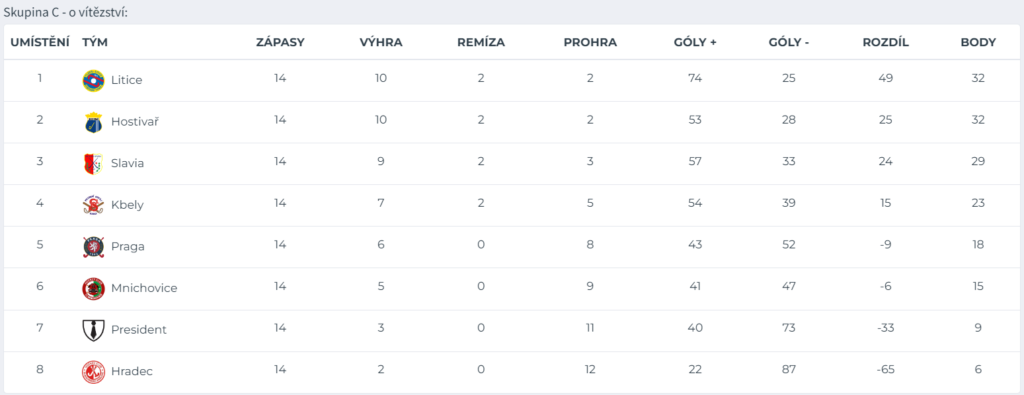Click the Mnichovice team logo
This screenshot has height=395, width=1024.
click(x=93, y=289)
